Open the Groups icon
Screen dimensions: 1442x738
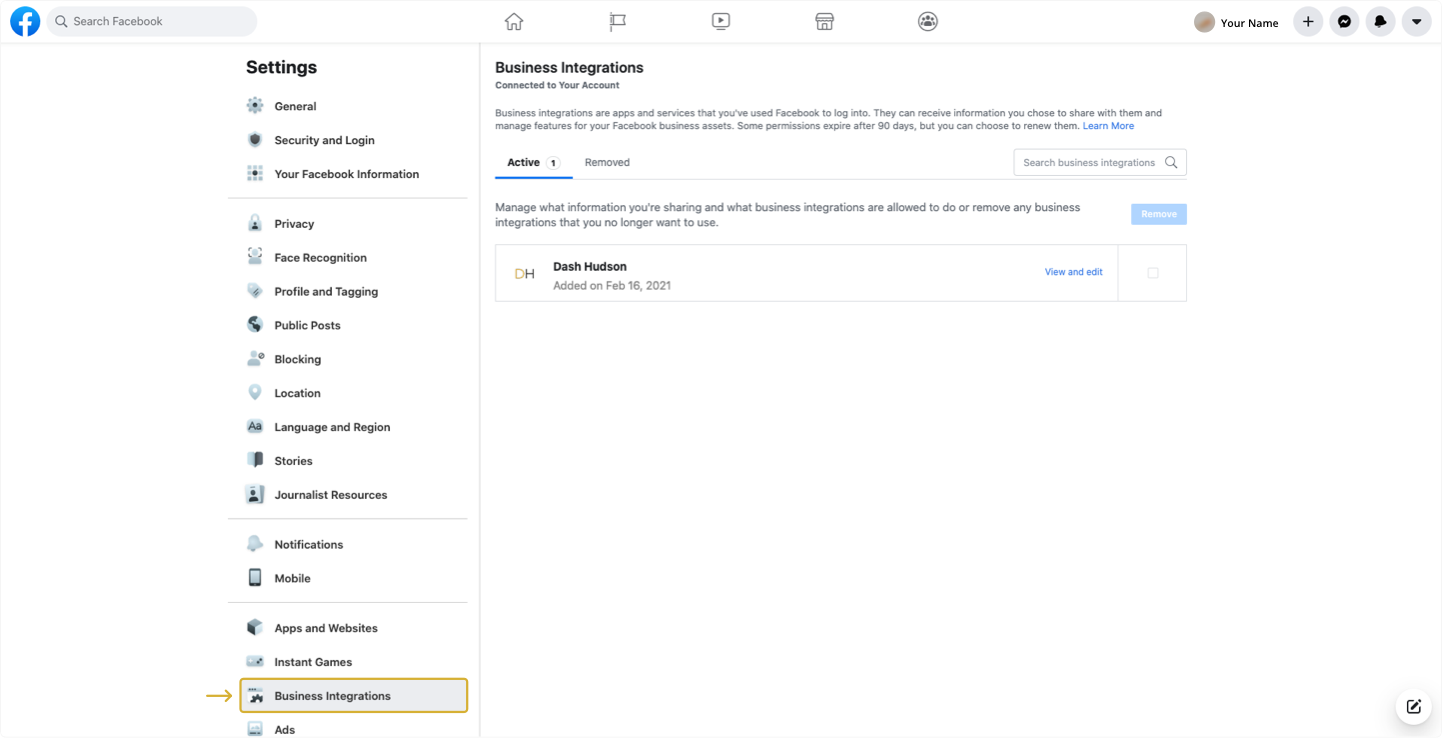928,21
